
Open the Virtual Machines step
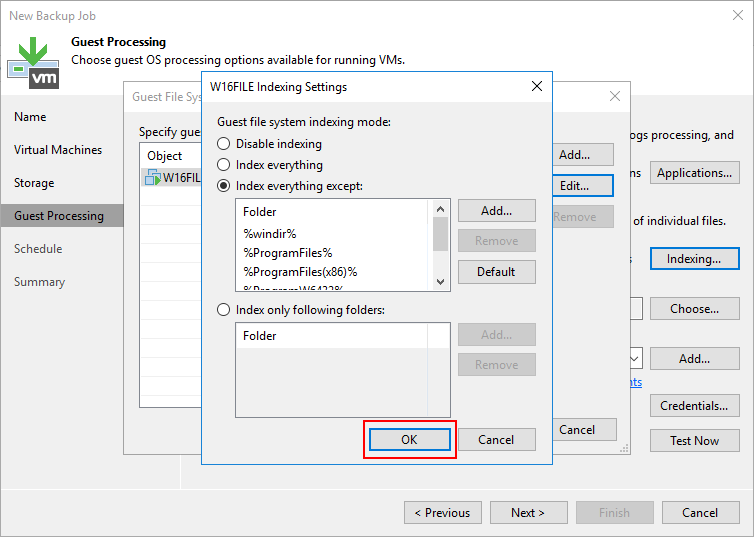pos(58,150)
